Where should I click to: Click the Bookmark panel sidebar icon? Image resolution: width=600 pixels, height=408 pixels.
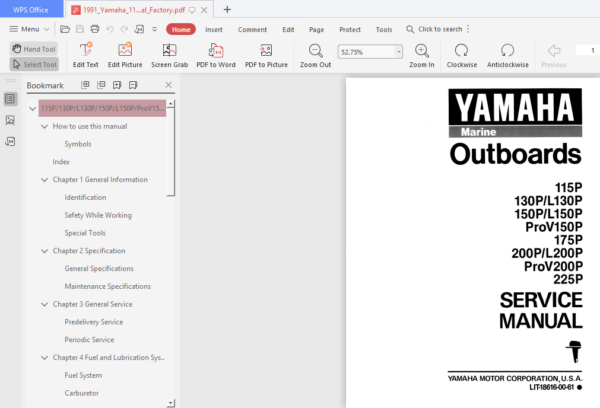[x=10, y=99]
